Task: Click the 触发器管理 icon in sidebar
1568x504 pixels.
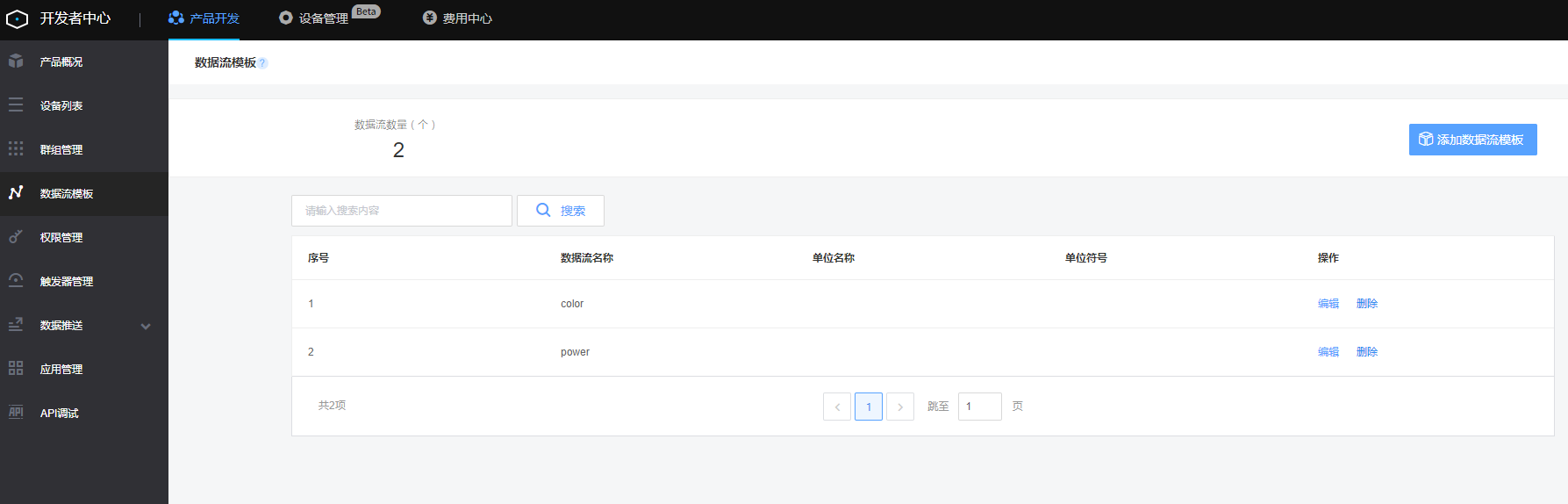Action: click(16, 281)
